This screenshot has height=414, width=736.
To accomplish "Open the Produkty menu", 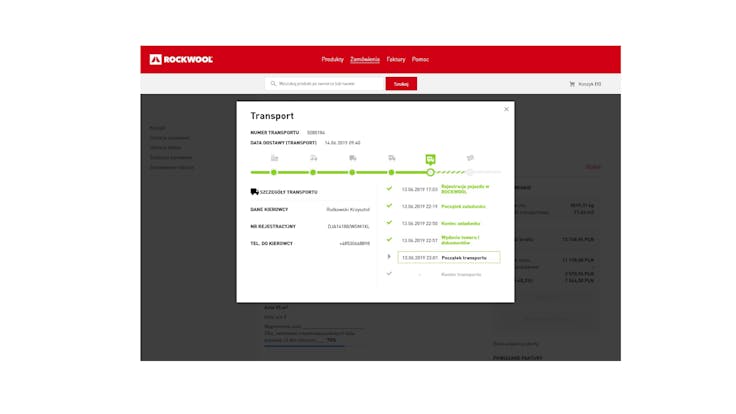I will pyautogui.click(x=332, y=60).
